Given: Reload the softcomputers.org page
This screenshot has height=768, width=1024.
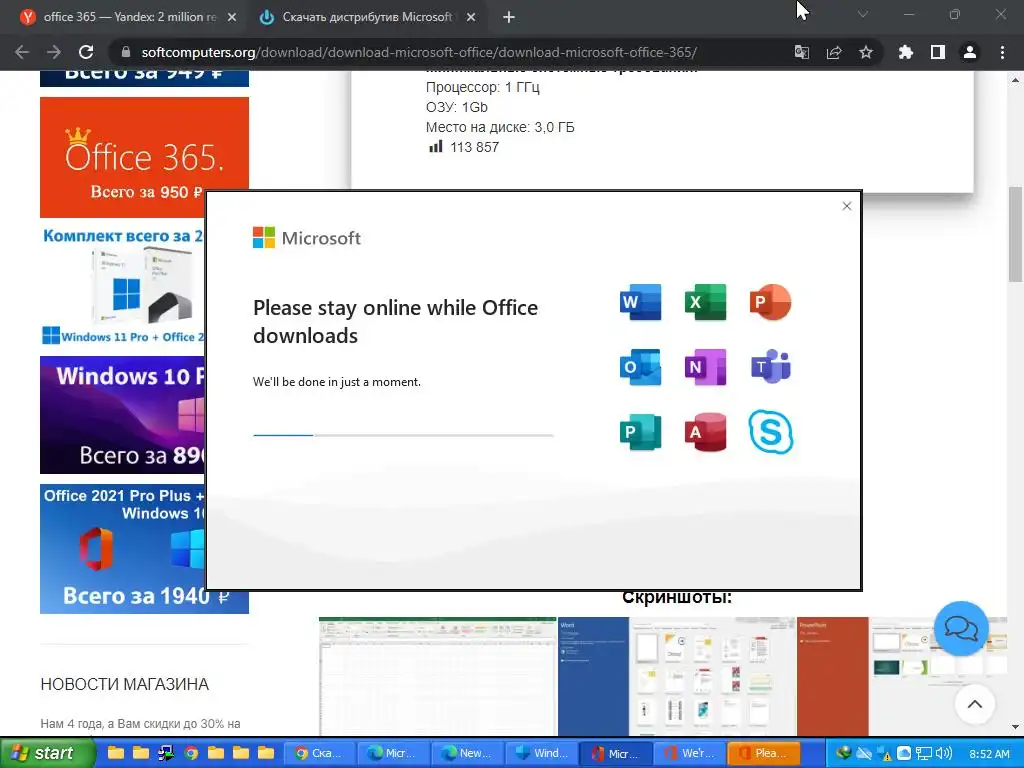Looking at the screenshot, I should [86, 52].
